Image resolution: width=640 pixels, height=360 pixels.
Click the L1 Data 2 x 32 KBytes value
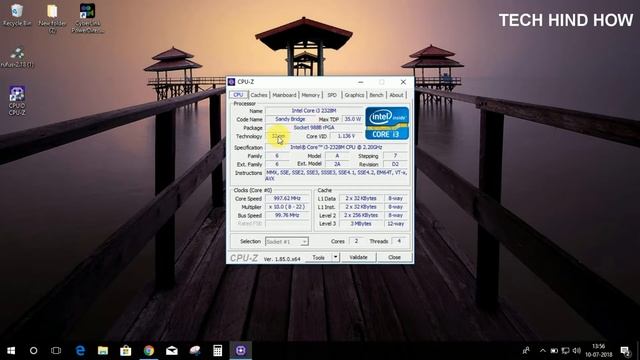click(x=361, y=198)
